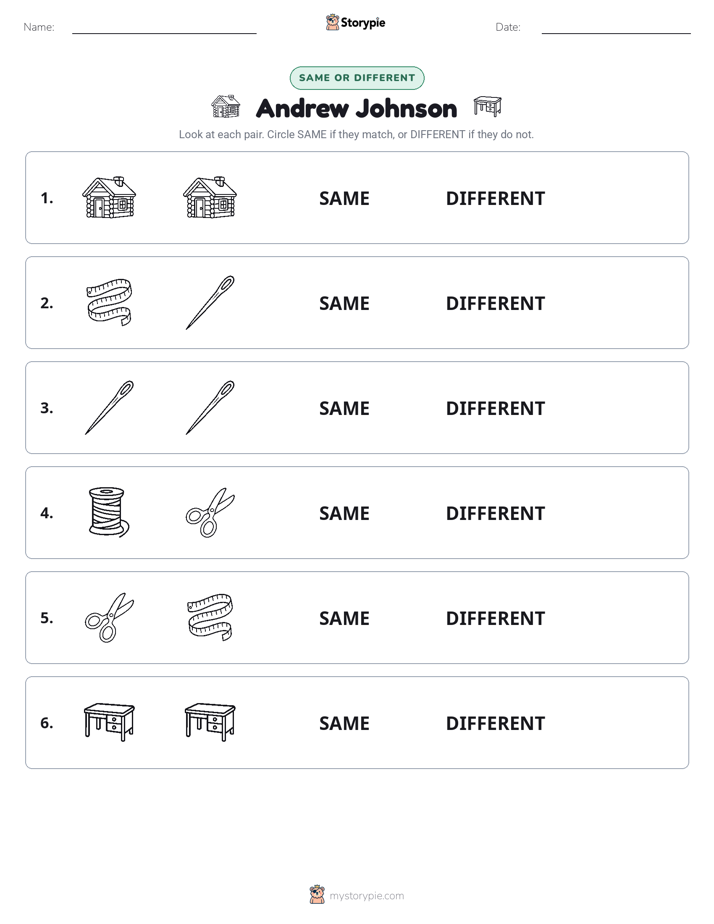The height and width of the screenshot is (924, 714).
Task: Click the scissors icon in row 4
Action: click(210, 512)
